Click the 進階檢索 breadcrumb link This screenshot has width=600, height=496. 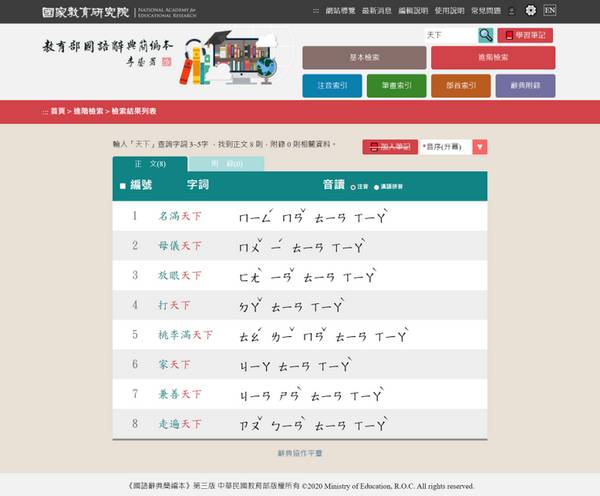tap(88, 111)
